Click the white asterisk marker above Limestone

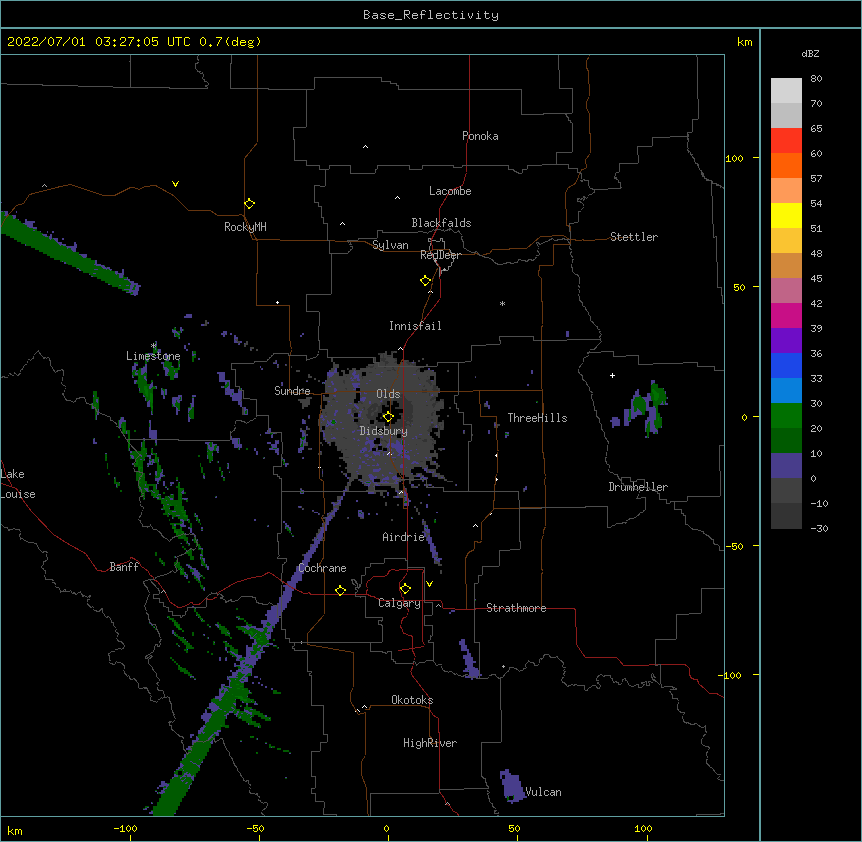tap(154, 346)
